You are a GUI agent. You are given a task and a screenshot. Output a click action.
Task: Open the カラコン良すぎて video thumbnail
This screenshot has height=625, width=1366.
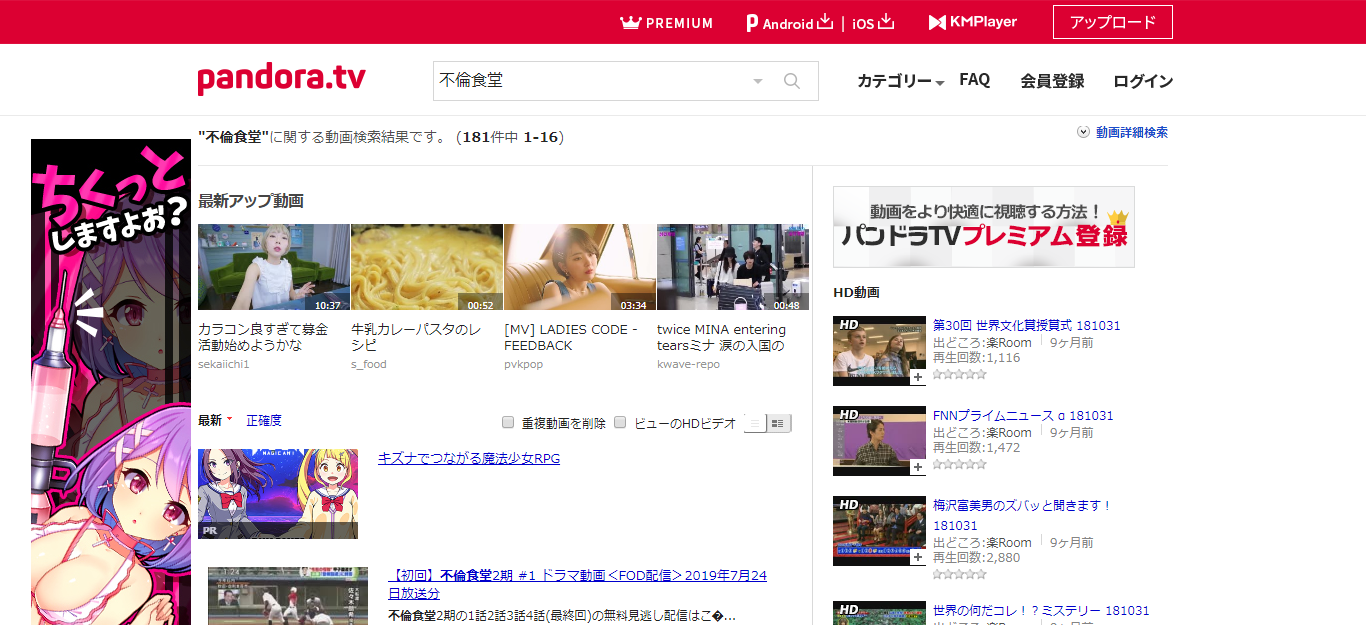click(x=274, y=267)
